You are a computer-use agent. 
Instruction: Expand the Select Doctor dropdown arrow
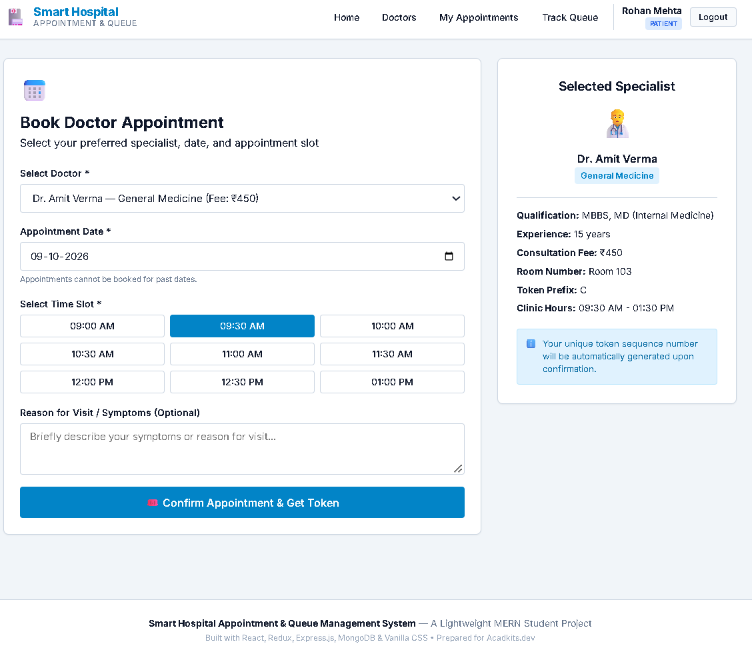click(456, 198)
